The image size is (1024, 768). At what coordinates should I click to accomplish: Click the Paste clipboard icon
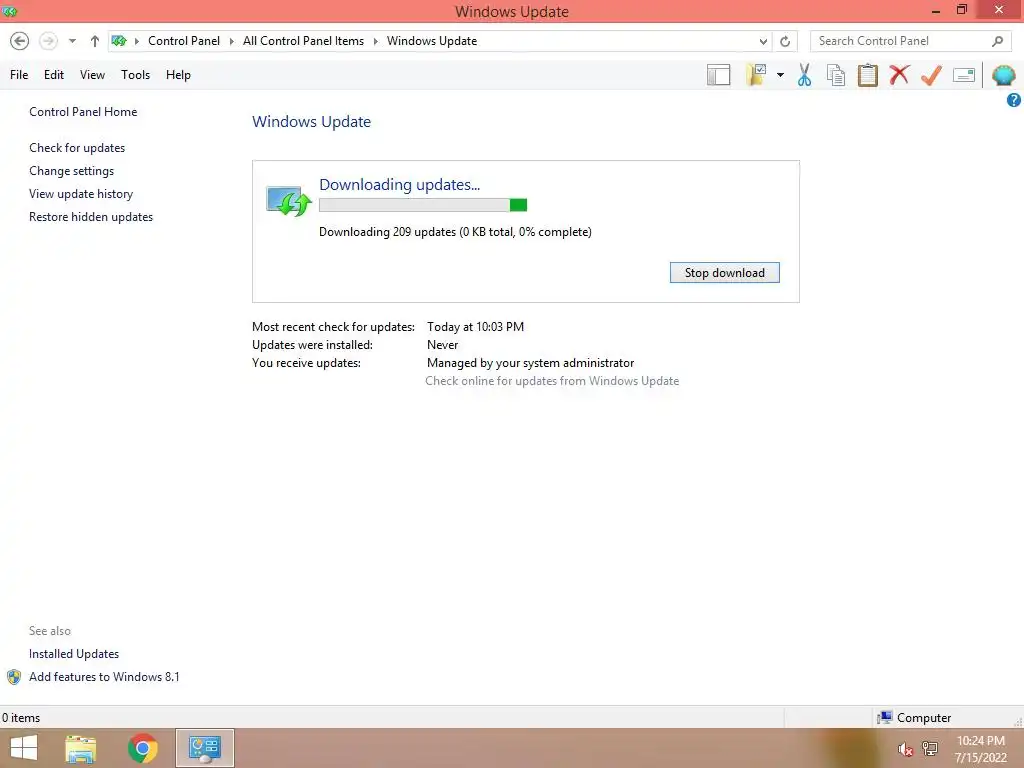point(867,75)
